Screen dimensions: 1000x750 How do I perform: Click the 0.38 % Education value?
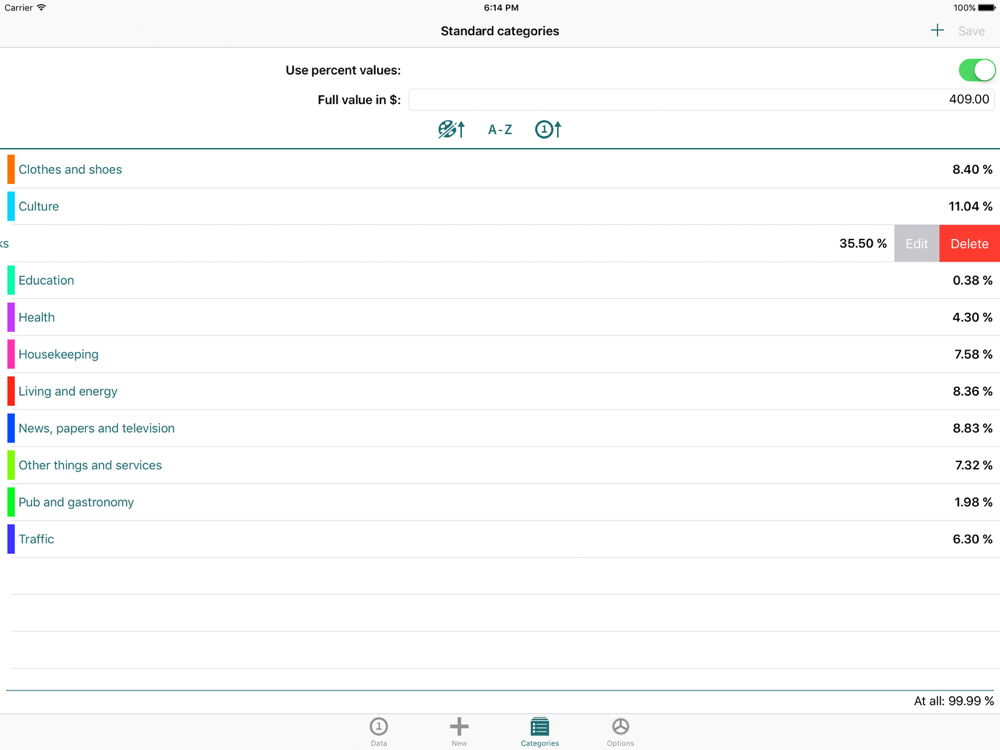[x=972, y=280]
